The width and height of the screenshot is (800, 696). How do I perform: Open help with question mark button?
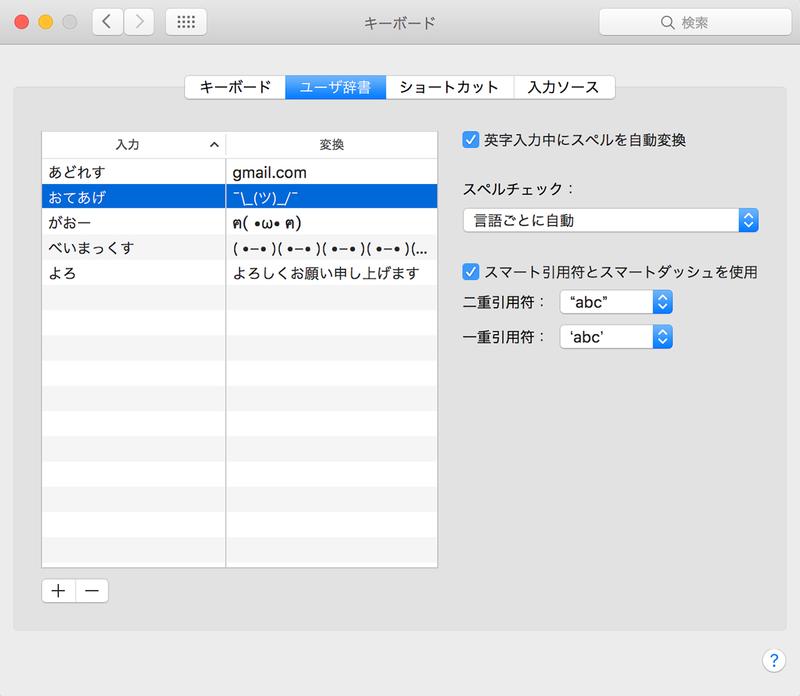774,659
